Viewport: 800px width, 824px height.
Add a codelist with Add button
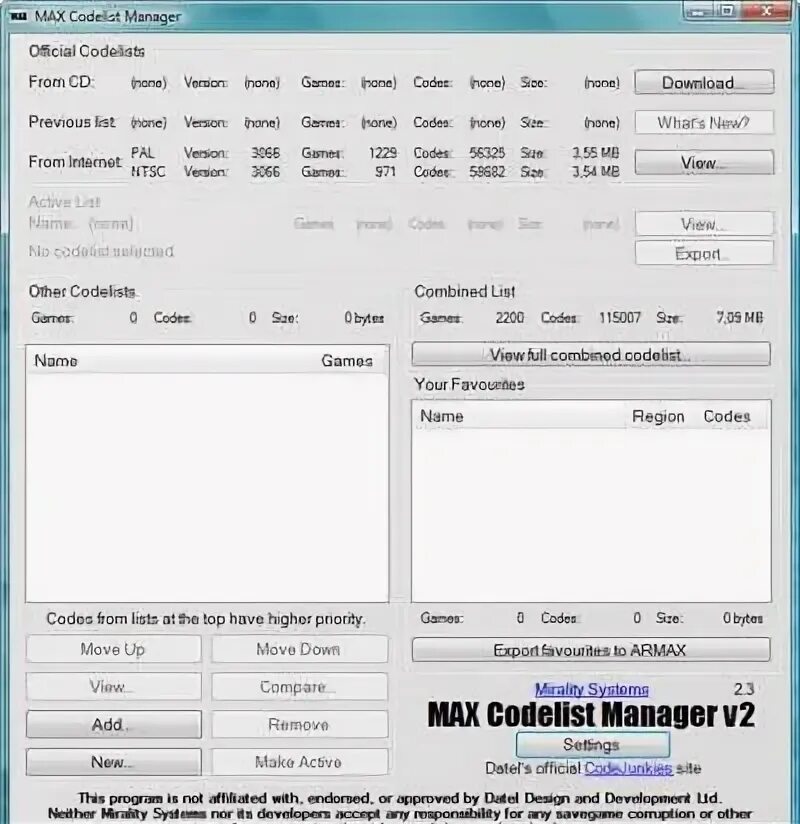click(114, 725)
